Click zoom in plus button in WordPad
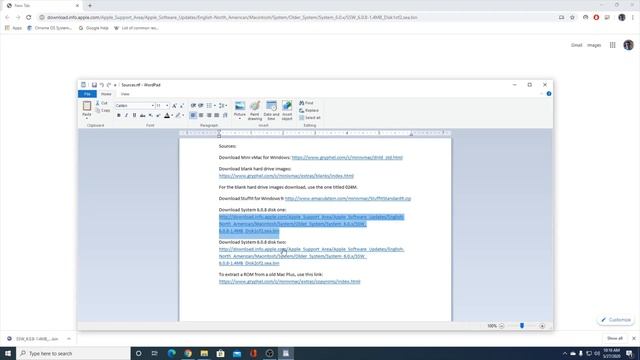The width and height of the screenshot is (640, 360). (542, 326)
